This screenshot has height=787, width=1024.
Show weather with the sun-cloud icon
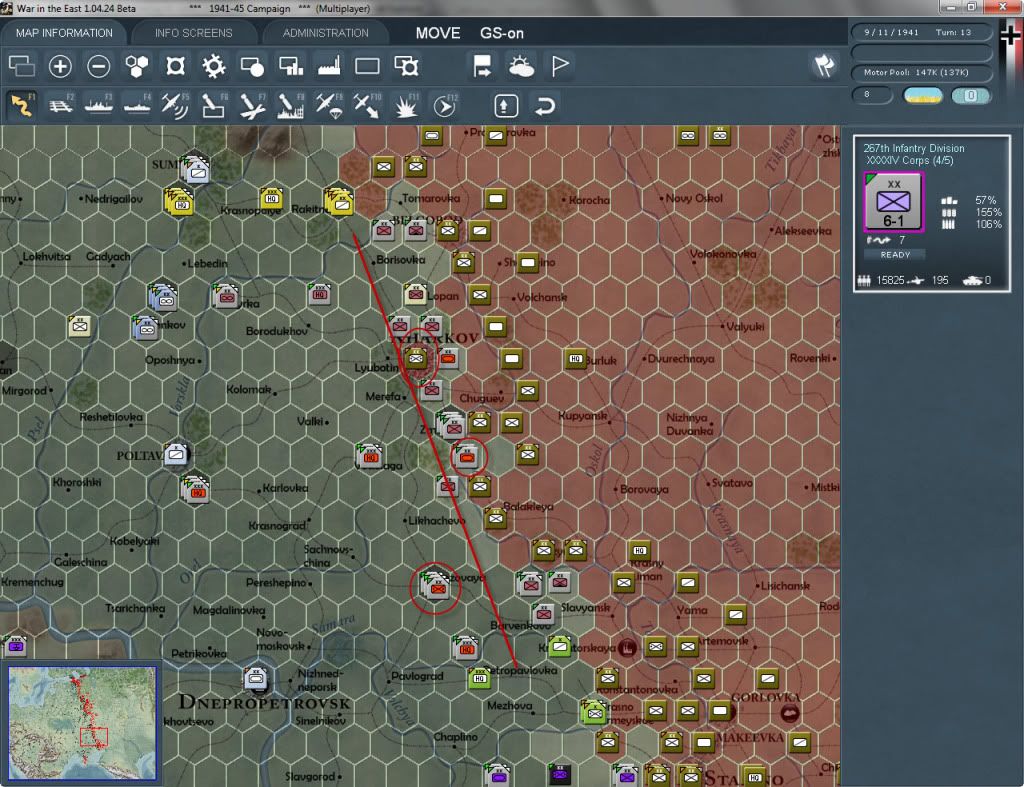point(521,66)
